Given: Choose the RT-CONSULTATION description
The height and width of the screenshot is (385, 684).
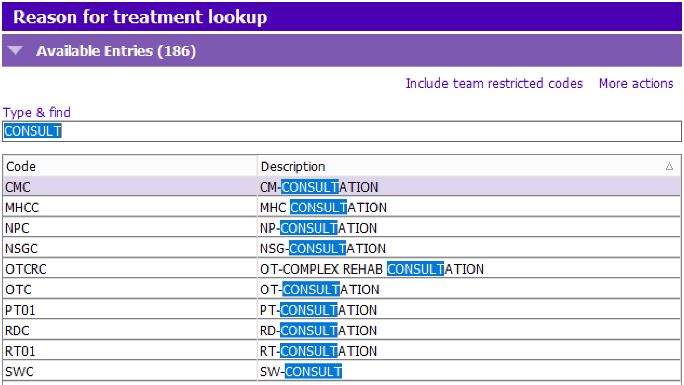Looking at the screenshot, I should (318, 351).
